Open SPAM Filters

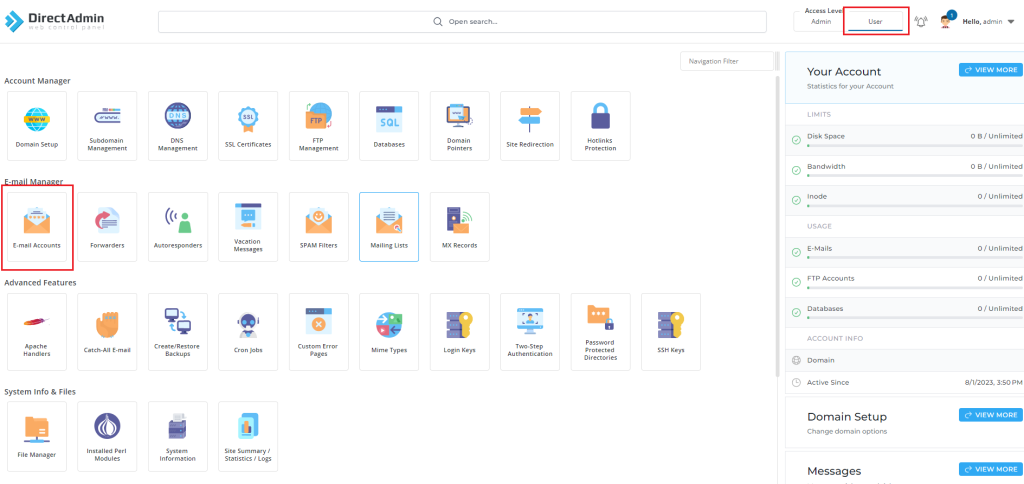(319, 227)
